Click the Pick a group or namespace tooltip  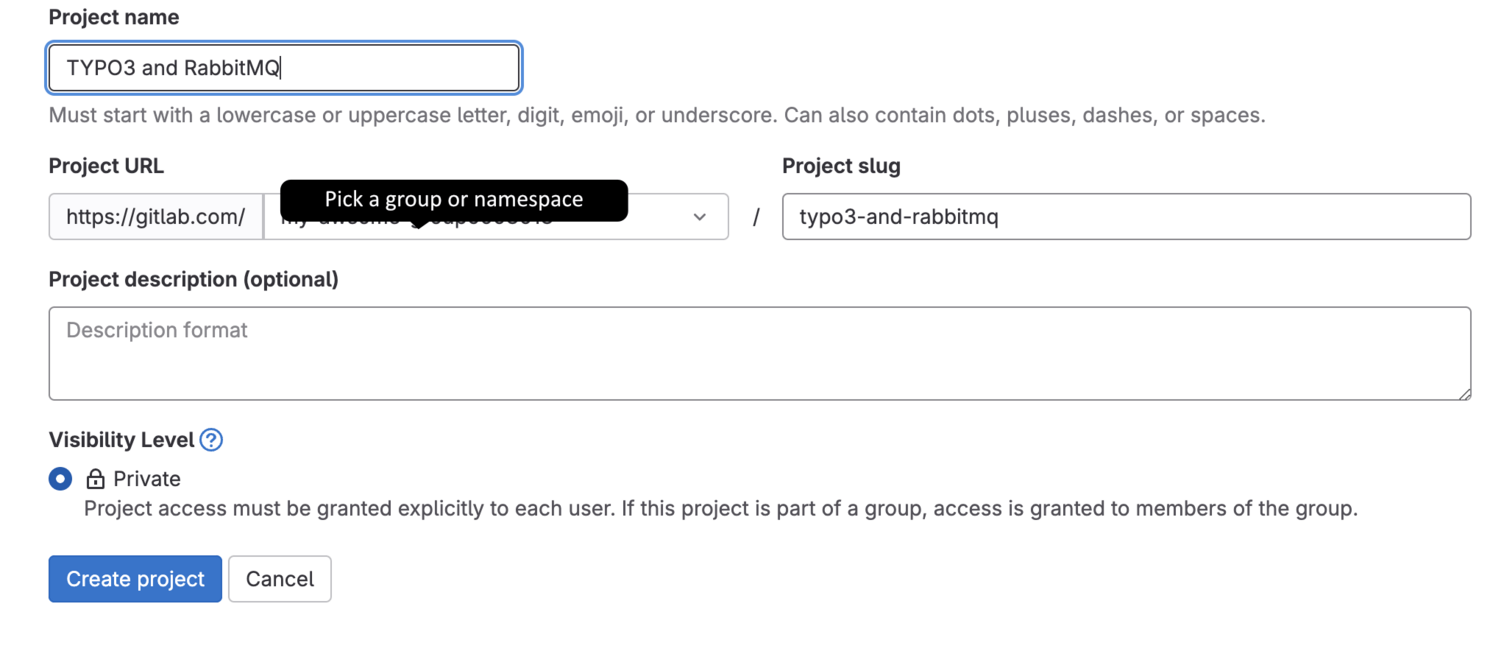click(454, 199)
